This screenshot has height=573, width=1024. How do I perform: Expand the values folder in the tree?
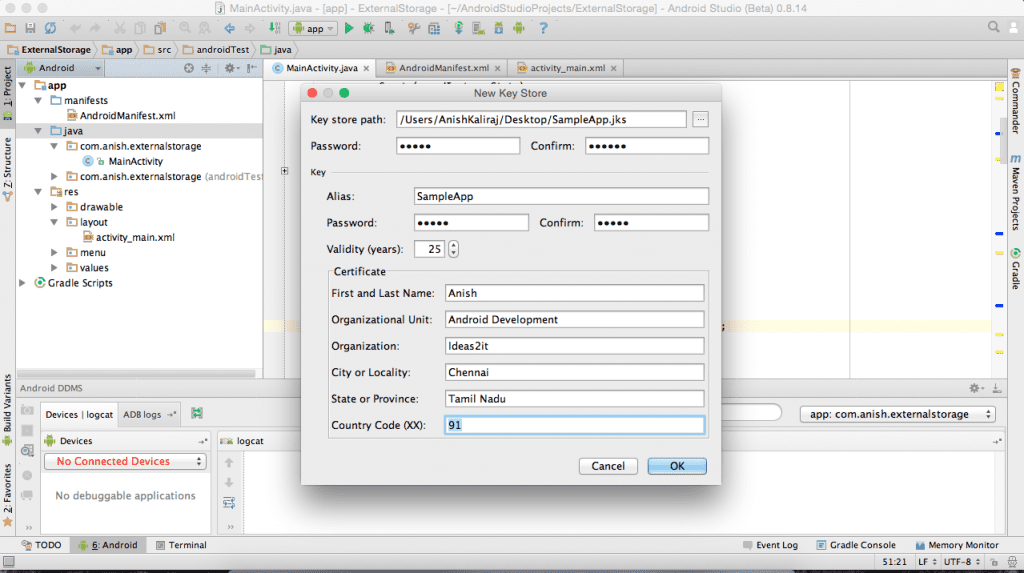pyautogui.click(x=54, y=268)
